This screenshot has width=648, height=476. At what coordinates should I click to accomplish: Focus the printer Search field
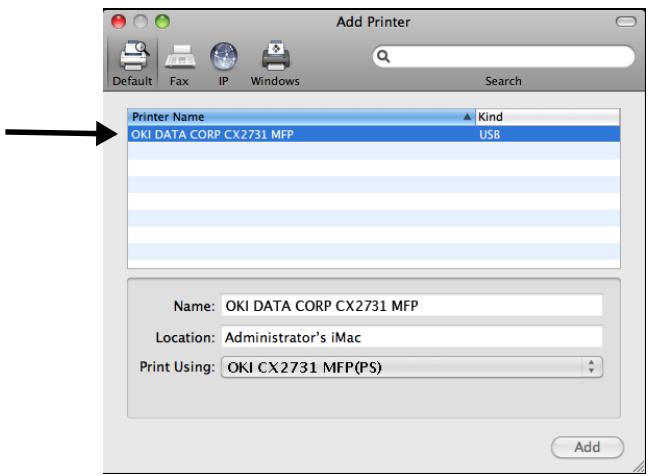503,56
